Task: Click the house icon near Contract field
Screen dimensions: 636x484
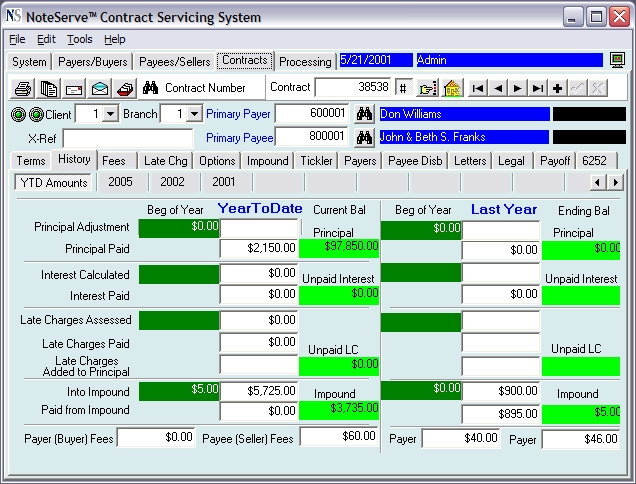Action: point(453,88)
